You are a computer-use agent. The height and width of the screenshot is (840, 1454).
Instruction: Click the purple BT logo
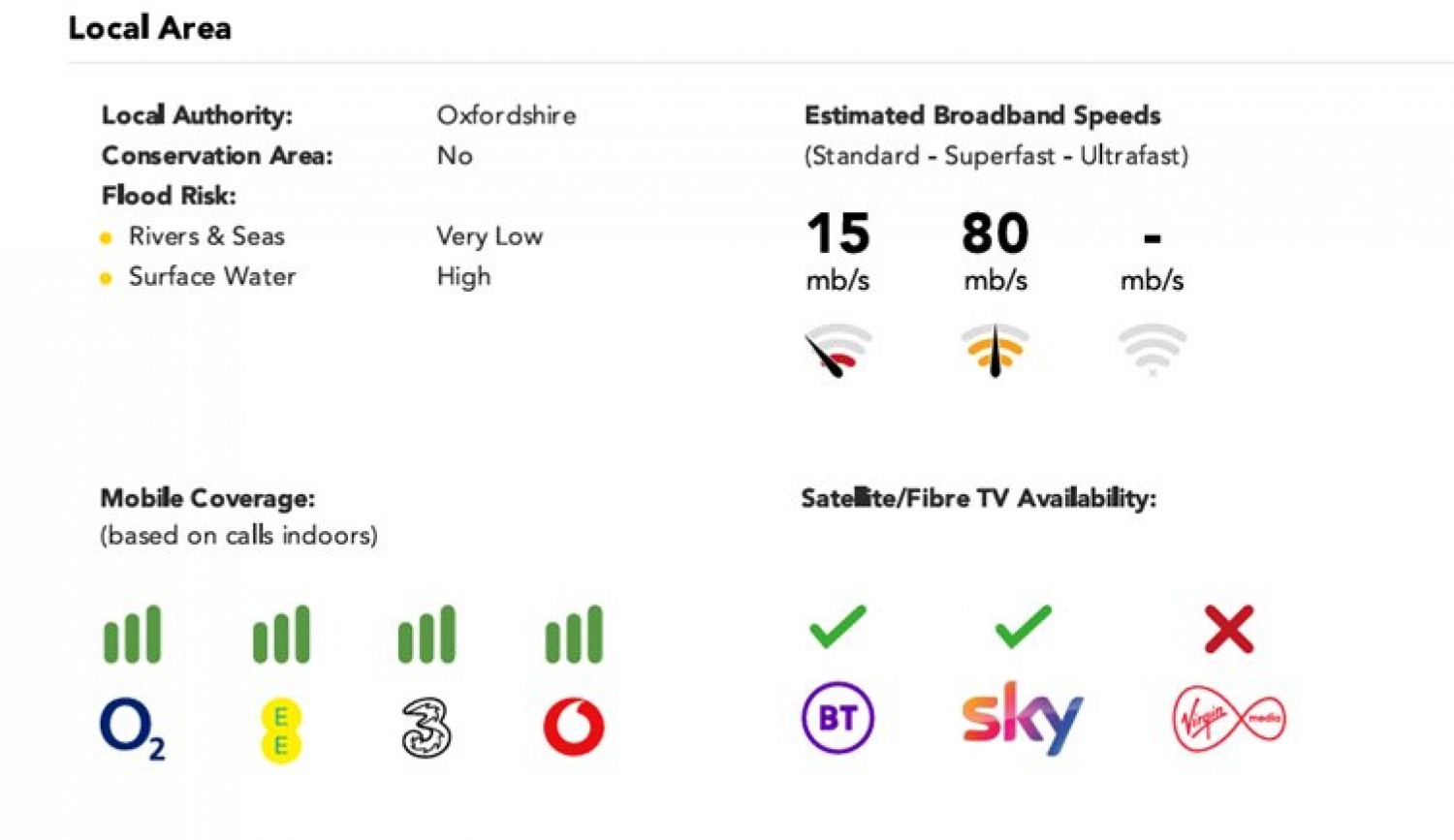coord(838,718)
